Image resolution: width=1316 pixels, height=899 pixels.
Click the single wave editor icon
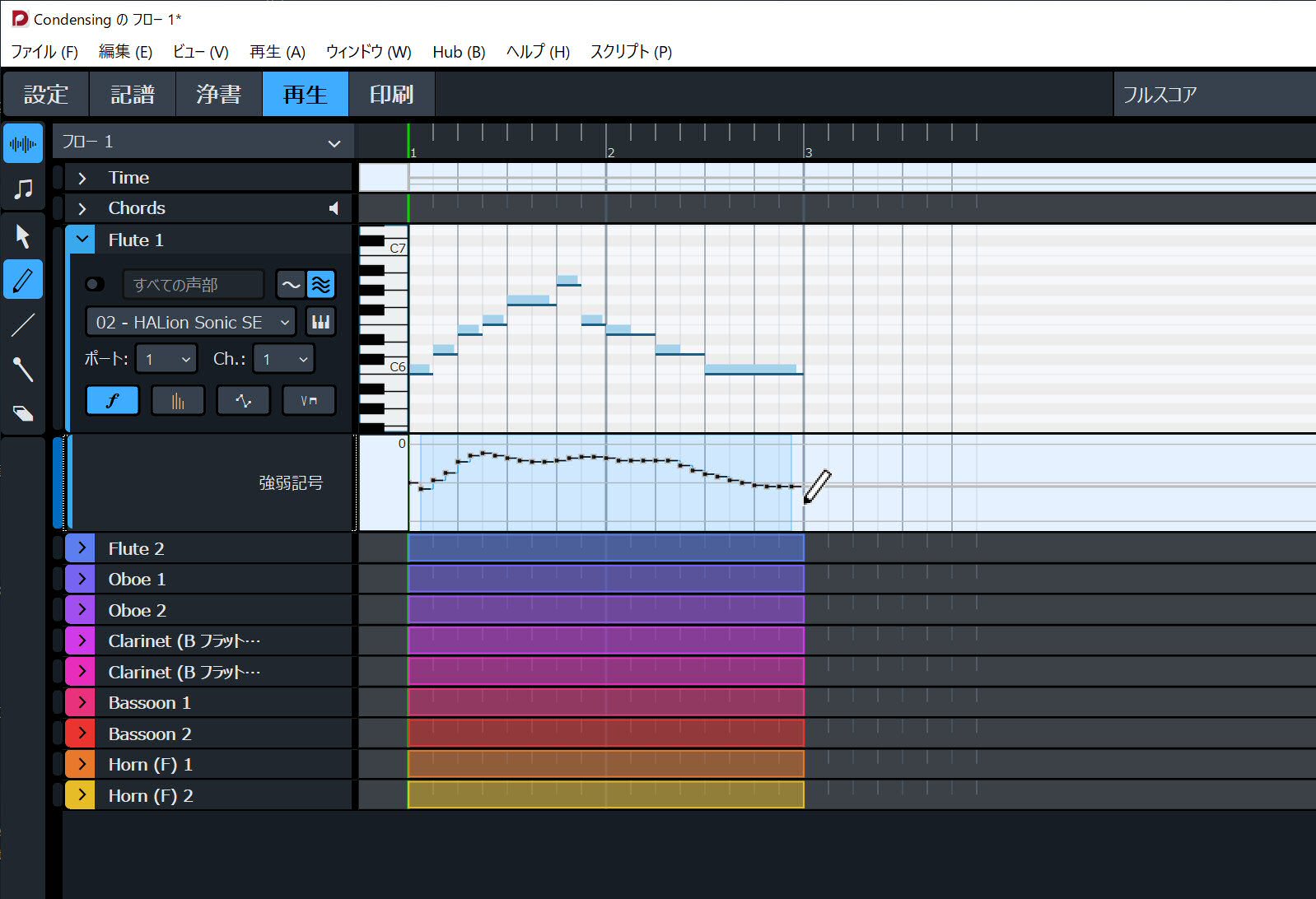point(291,285)
